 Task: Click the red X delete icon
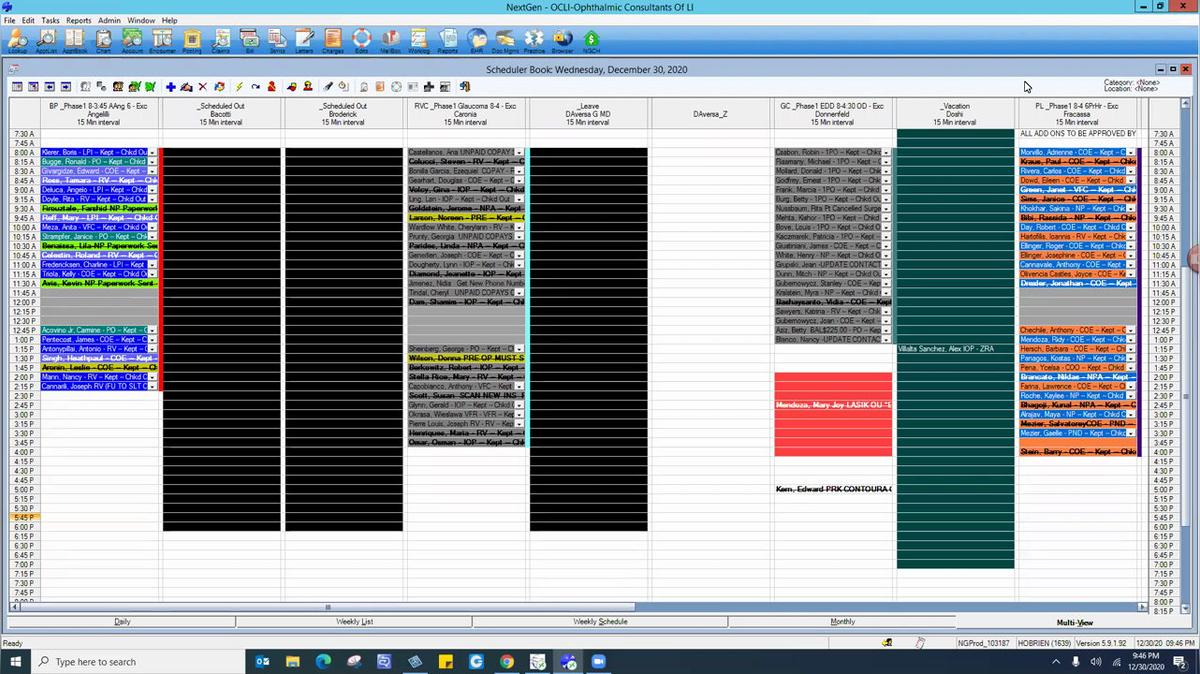click(203, 87)
